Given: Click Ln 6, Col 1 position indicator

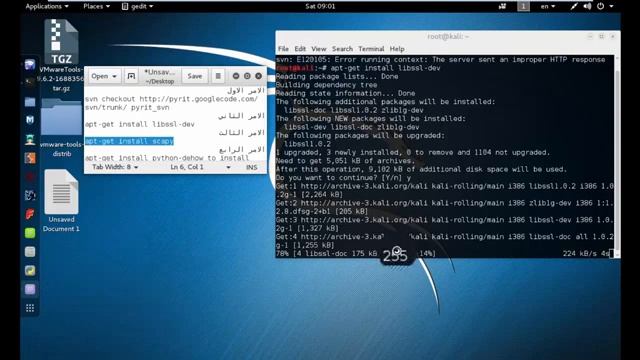Looking at the screenshot, I should pyautogui.click(x=187, y=167).
